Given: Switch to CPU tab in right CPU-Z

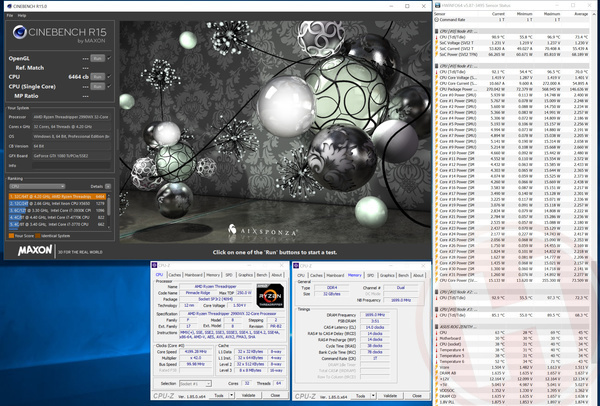Looking at the screenshot, I should (x=301, y=275).
